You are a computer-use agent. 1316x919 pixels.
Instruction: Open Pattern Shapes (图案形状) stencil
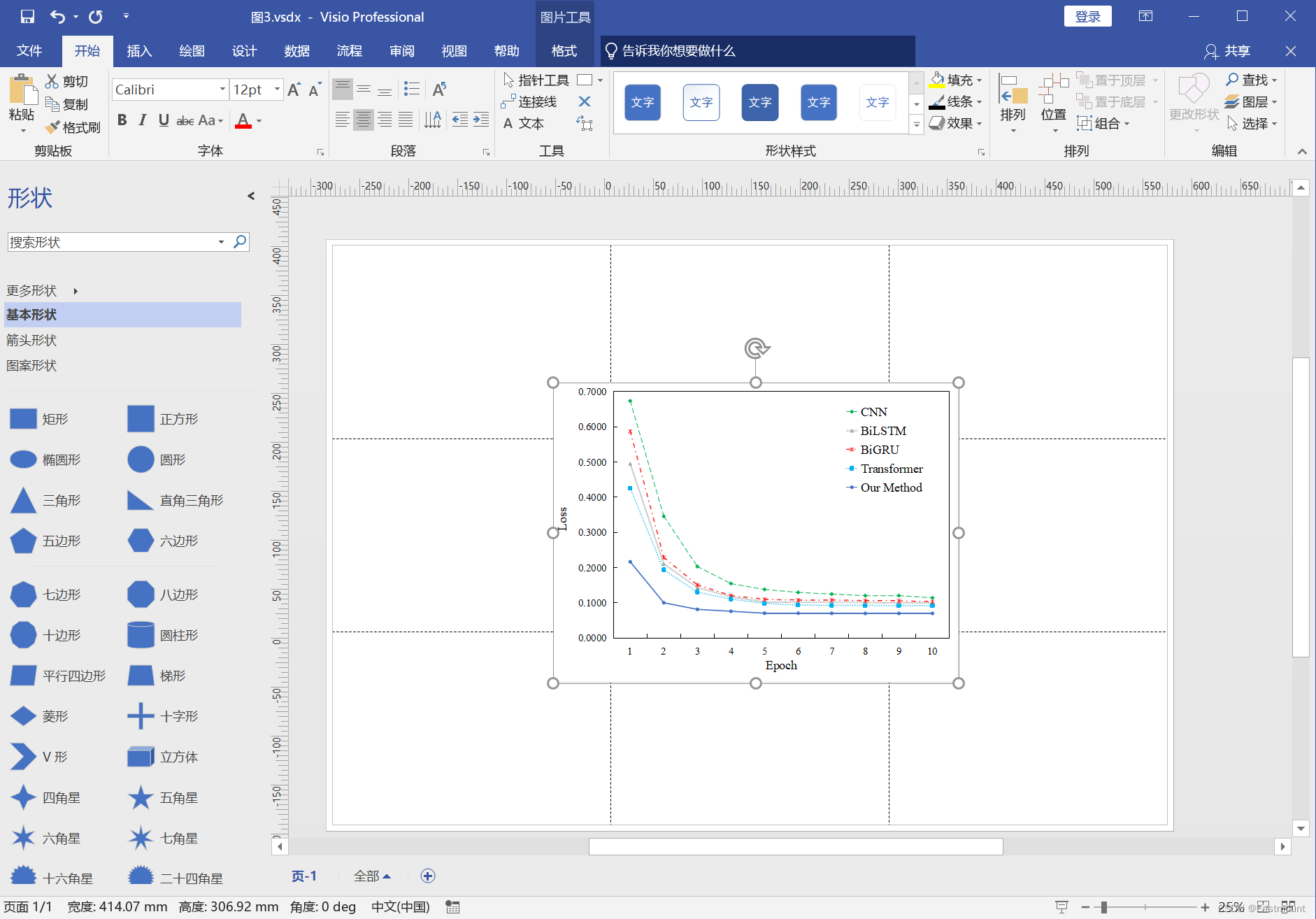(31, 365)
